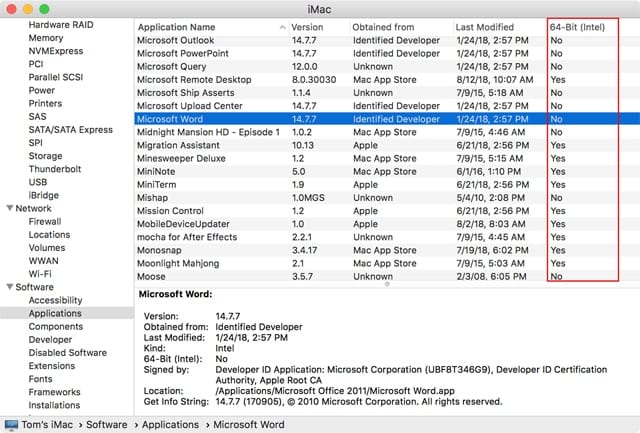Open Disabled Software in the sidebar
Viewport: 640px width, 433px height.
68,352
